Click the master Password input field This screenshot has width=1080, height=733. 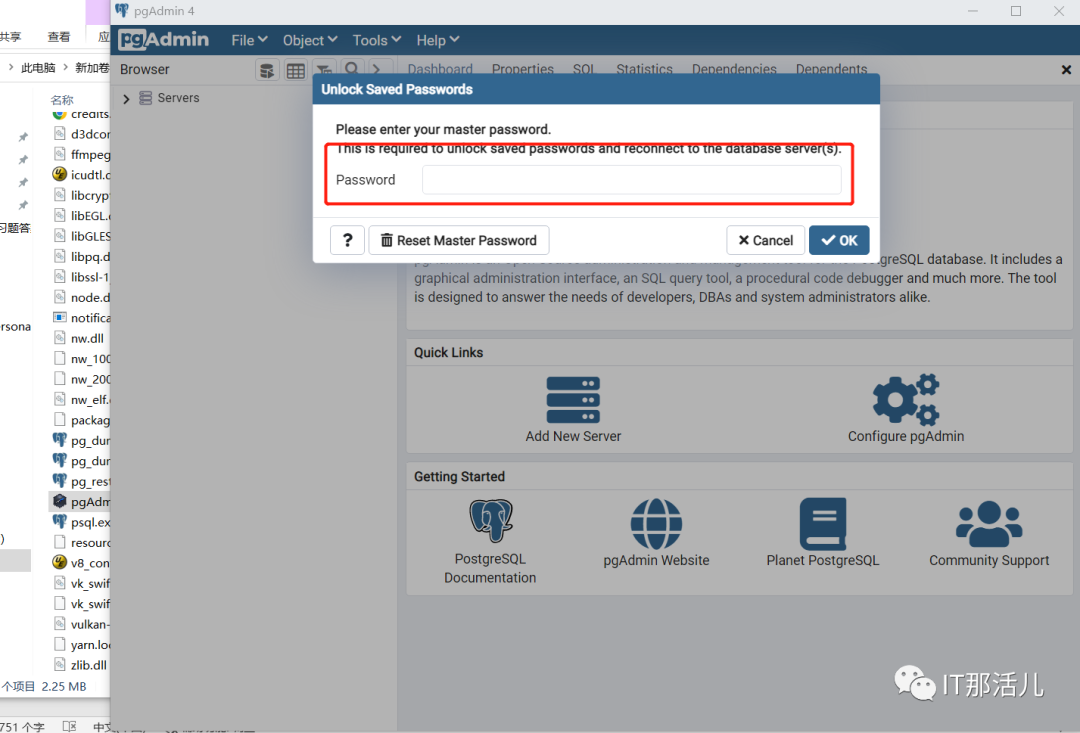coord(631,180)
